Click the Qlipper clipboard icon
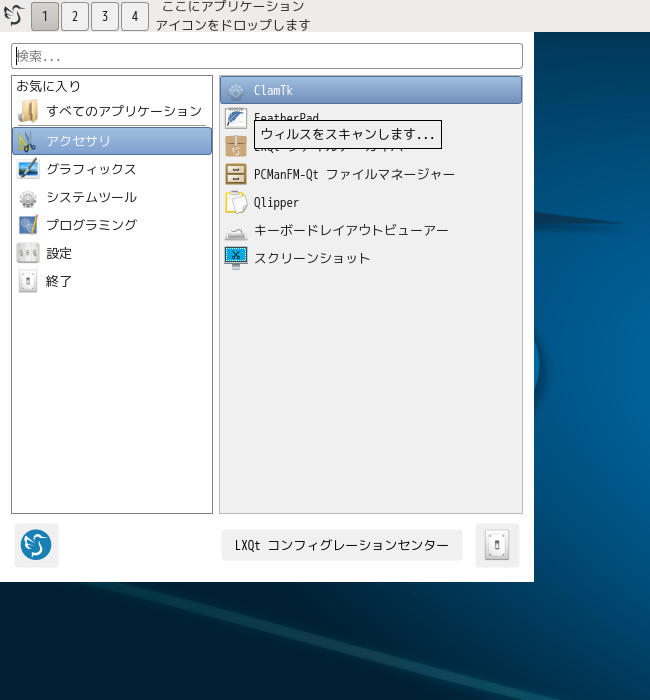This screenshot has height=700, width=650. coord(236,202)
